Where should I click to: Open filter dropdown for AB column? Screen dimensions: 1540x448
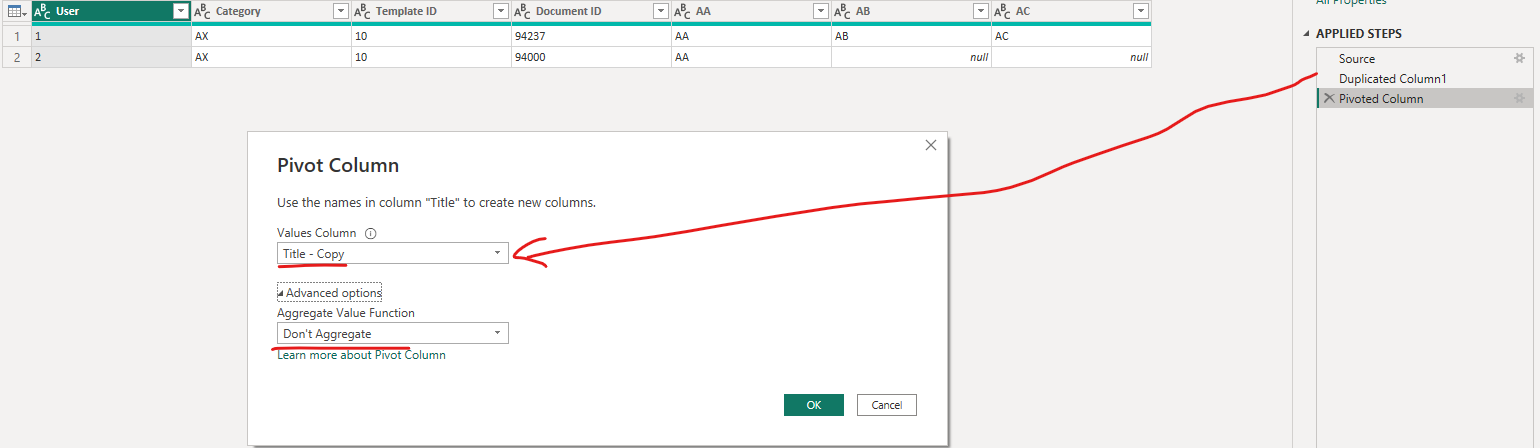click(980, 11)
